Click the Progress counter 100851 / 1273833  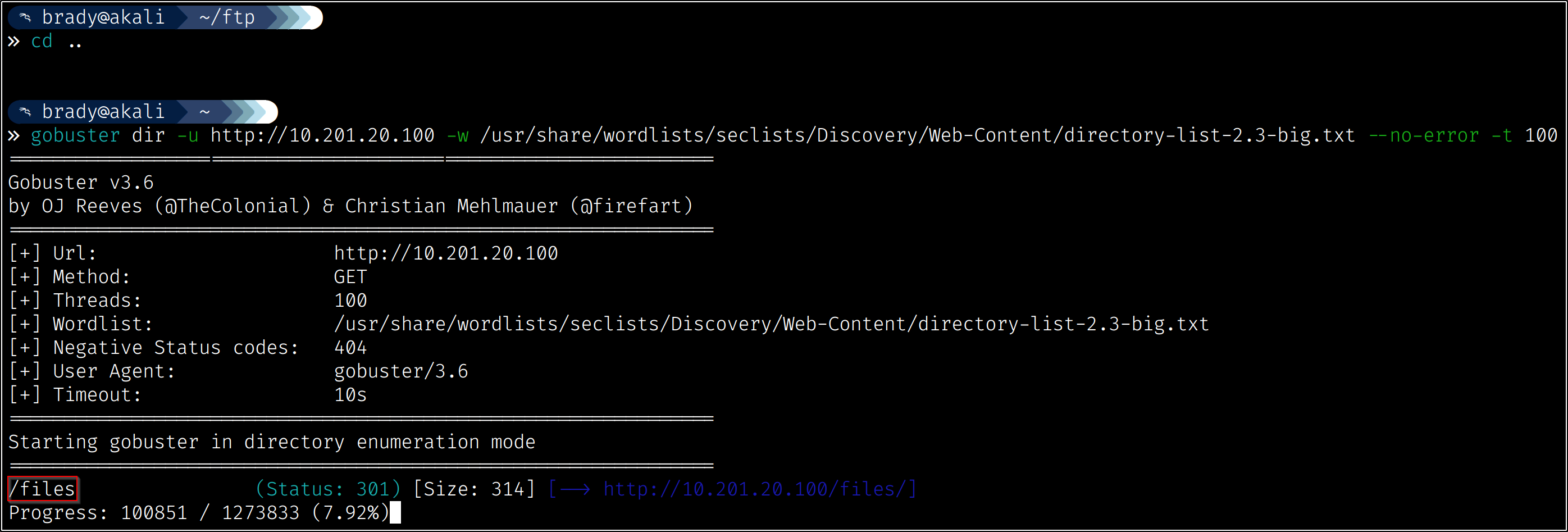point(209,513)
